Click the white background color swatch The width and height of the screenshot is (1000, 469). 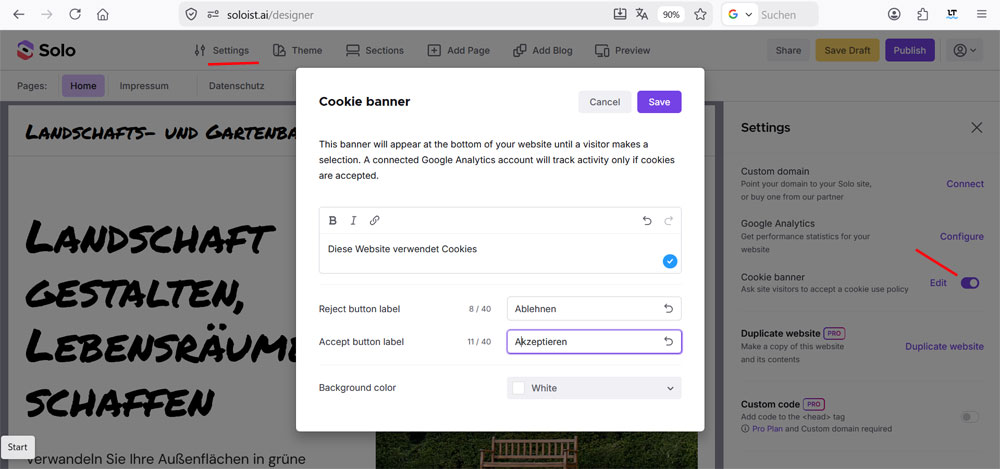tap(518, 388)
